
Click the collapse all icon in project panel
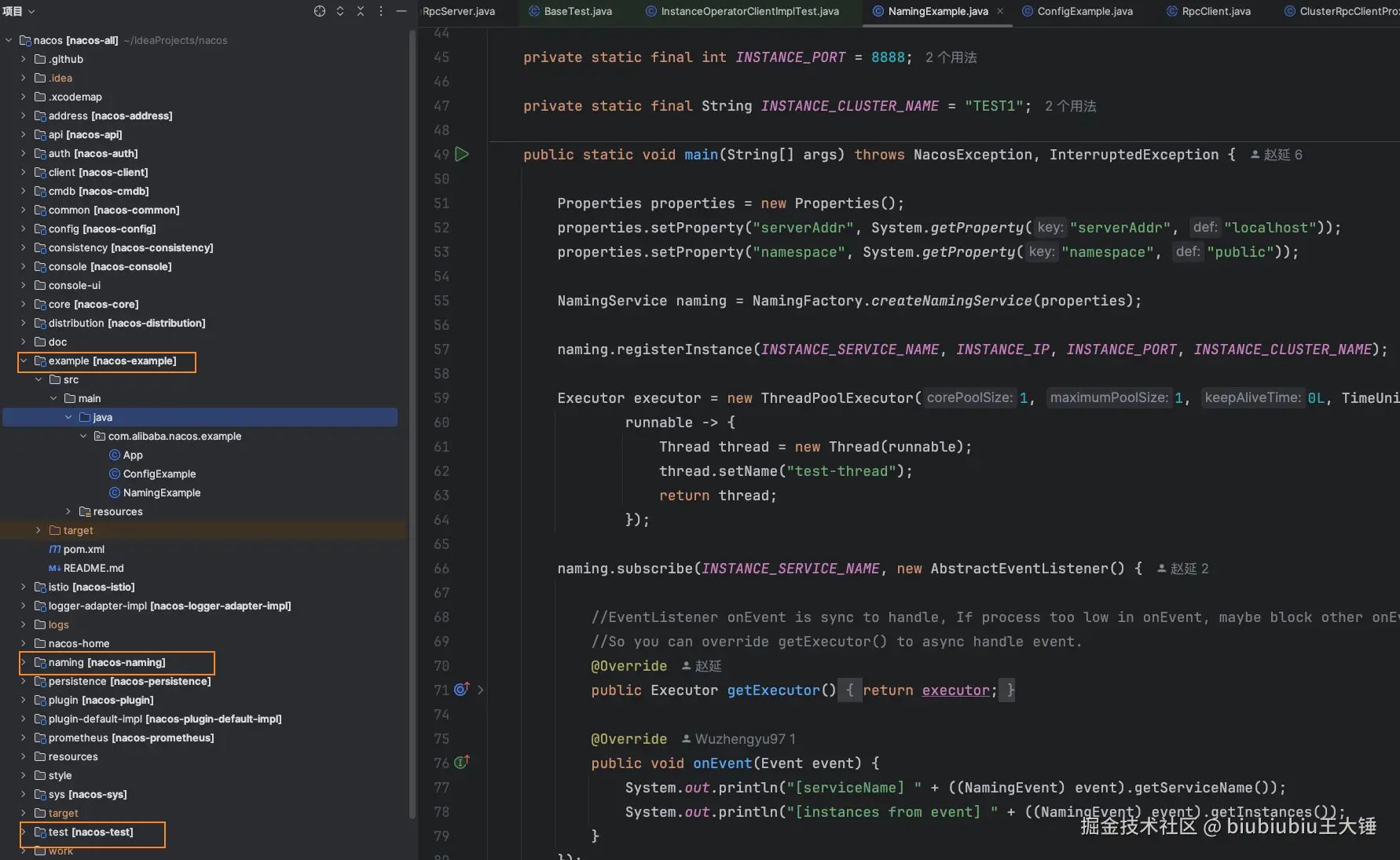361,11
